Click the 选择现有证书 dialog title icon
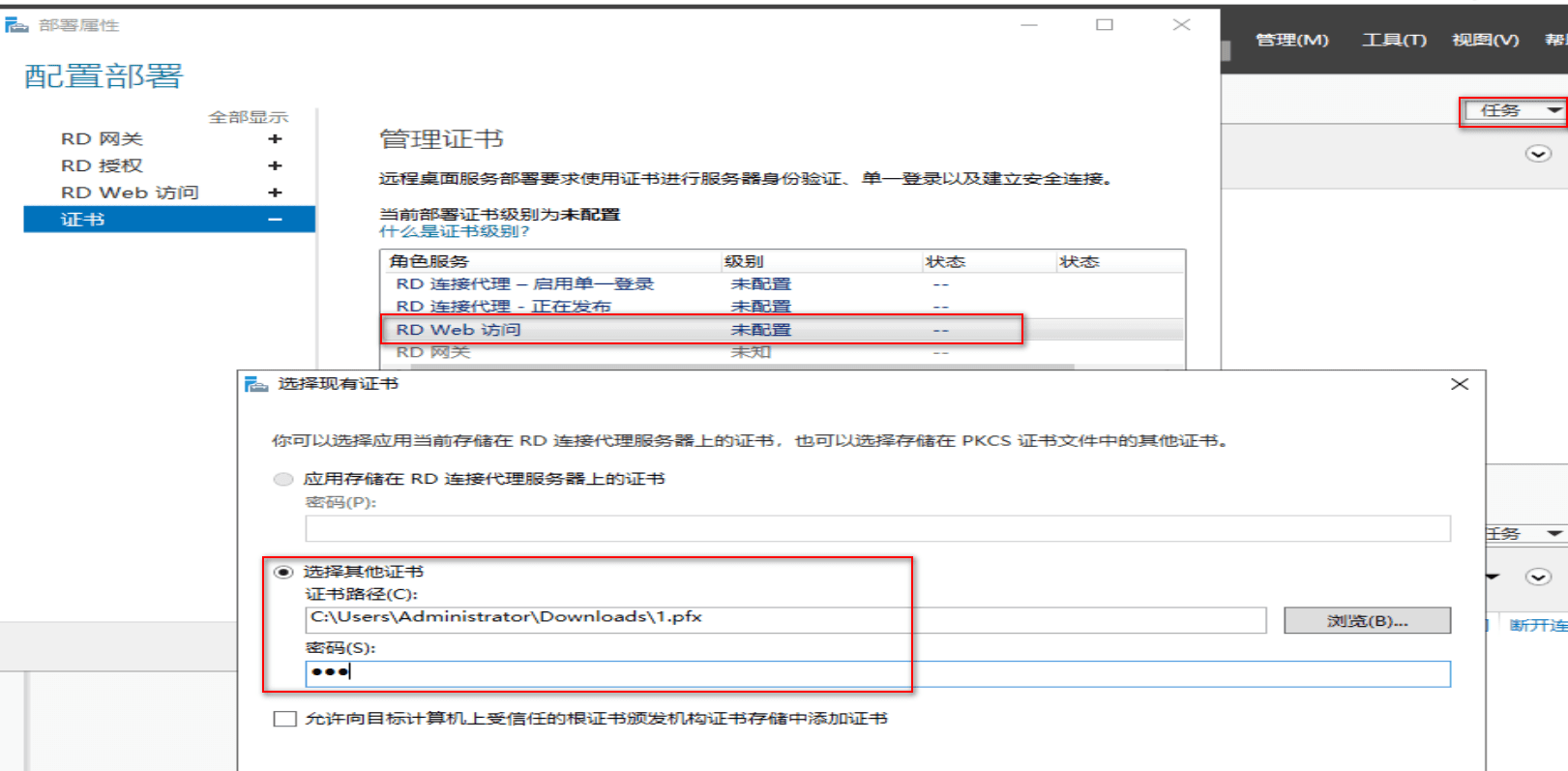 [x=256, y=384]
